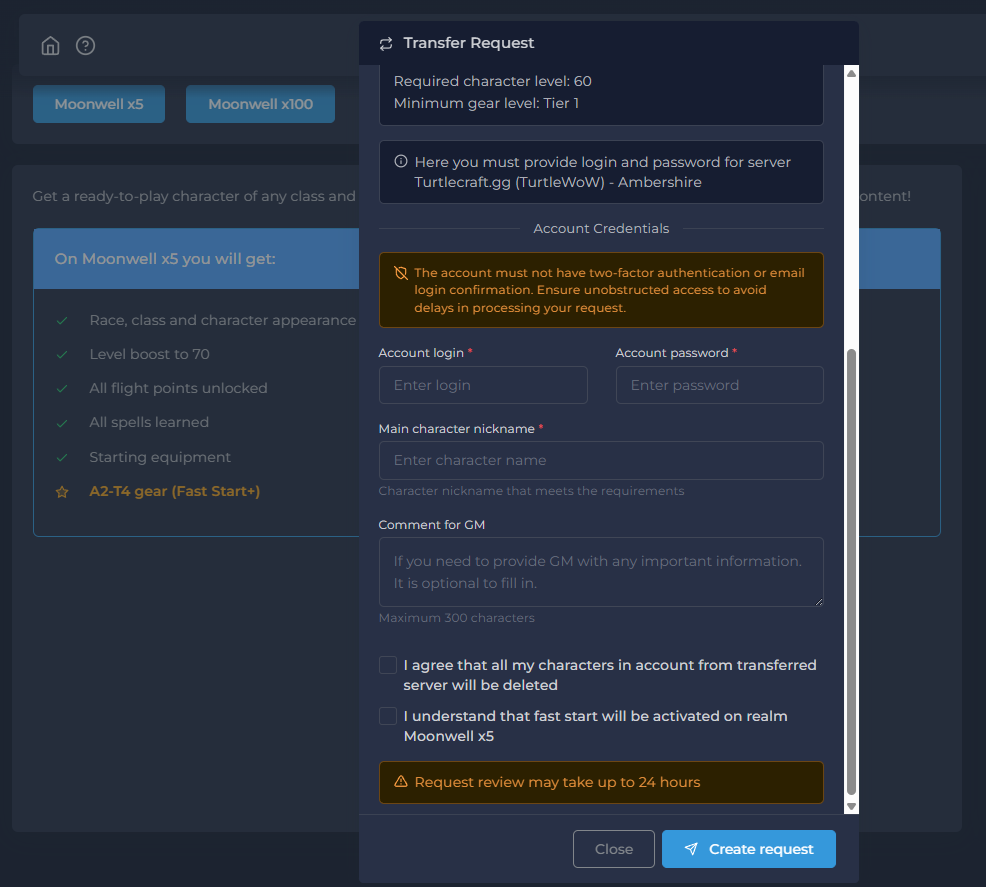Screen dimensions: 986x887
Task: Click warning triangle icon in review notice
Action: (401, 781)
